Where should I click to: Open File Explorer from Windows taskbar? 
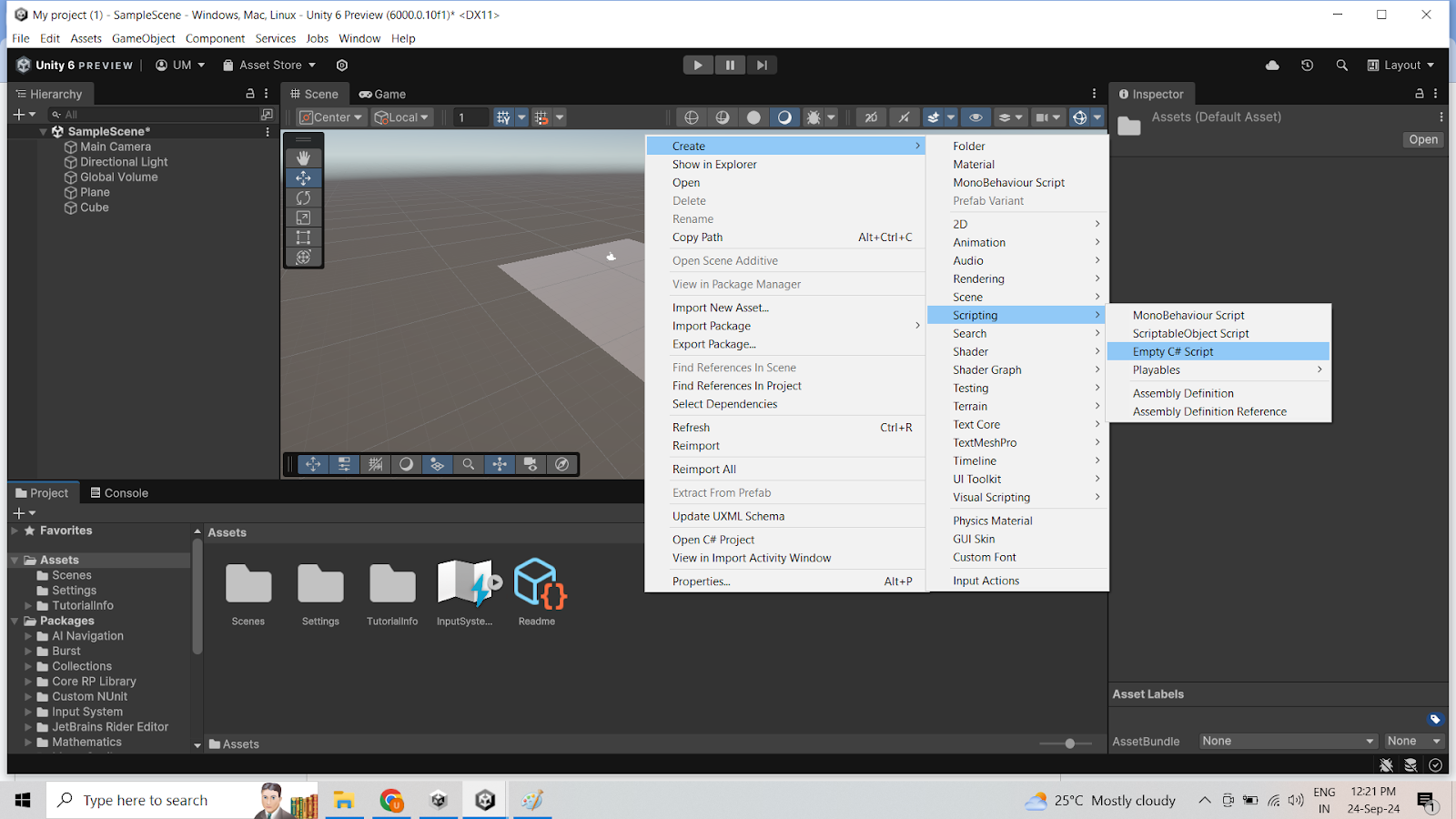click(344, 800)
